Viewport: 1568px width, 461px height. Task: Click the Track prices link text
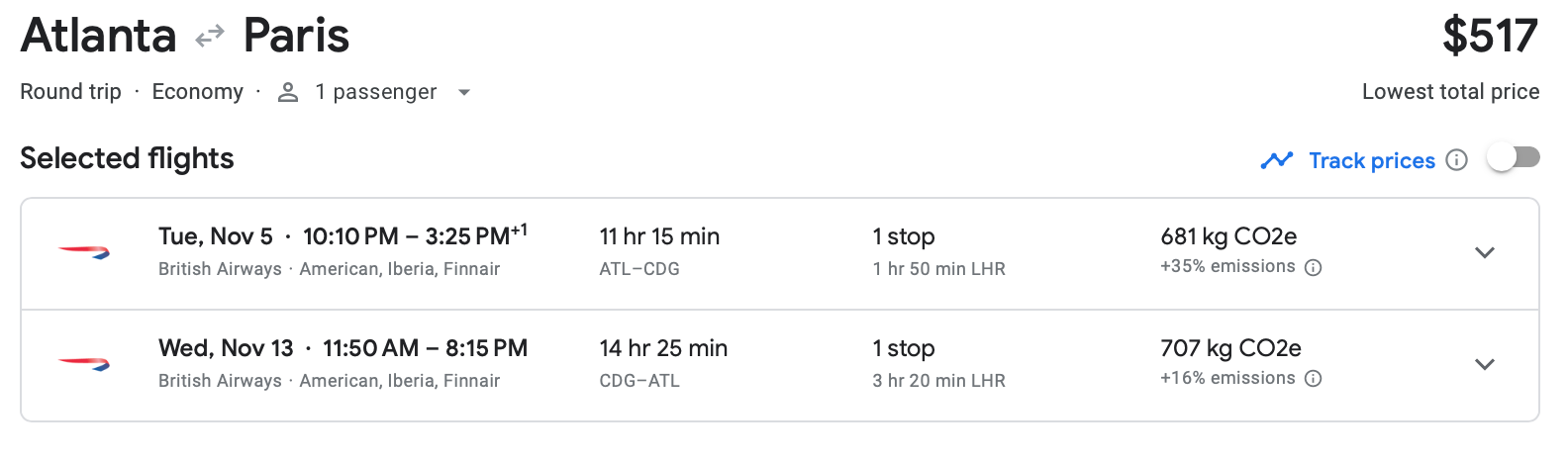[x=1372, y=160]
